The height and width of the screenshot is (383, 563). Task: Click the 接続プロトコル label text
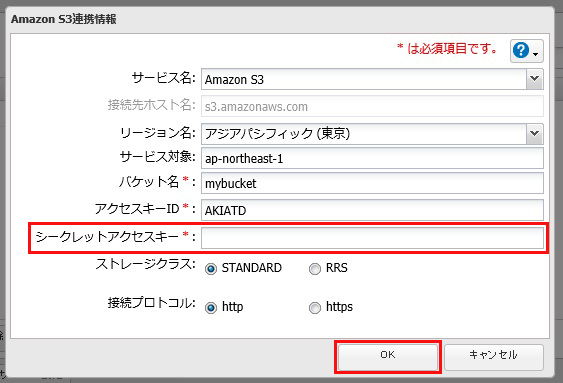(152, 303)
